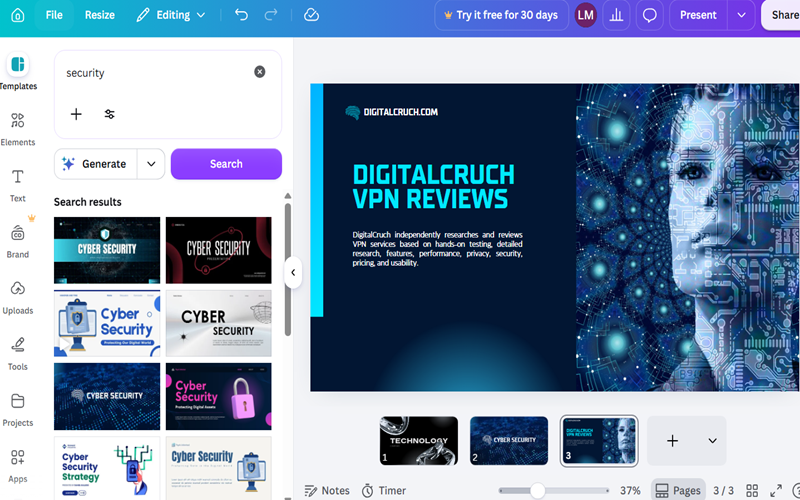Undo the last action

[241, 15]
